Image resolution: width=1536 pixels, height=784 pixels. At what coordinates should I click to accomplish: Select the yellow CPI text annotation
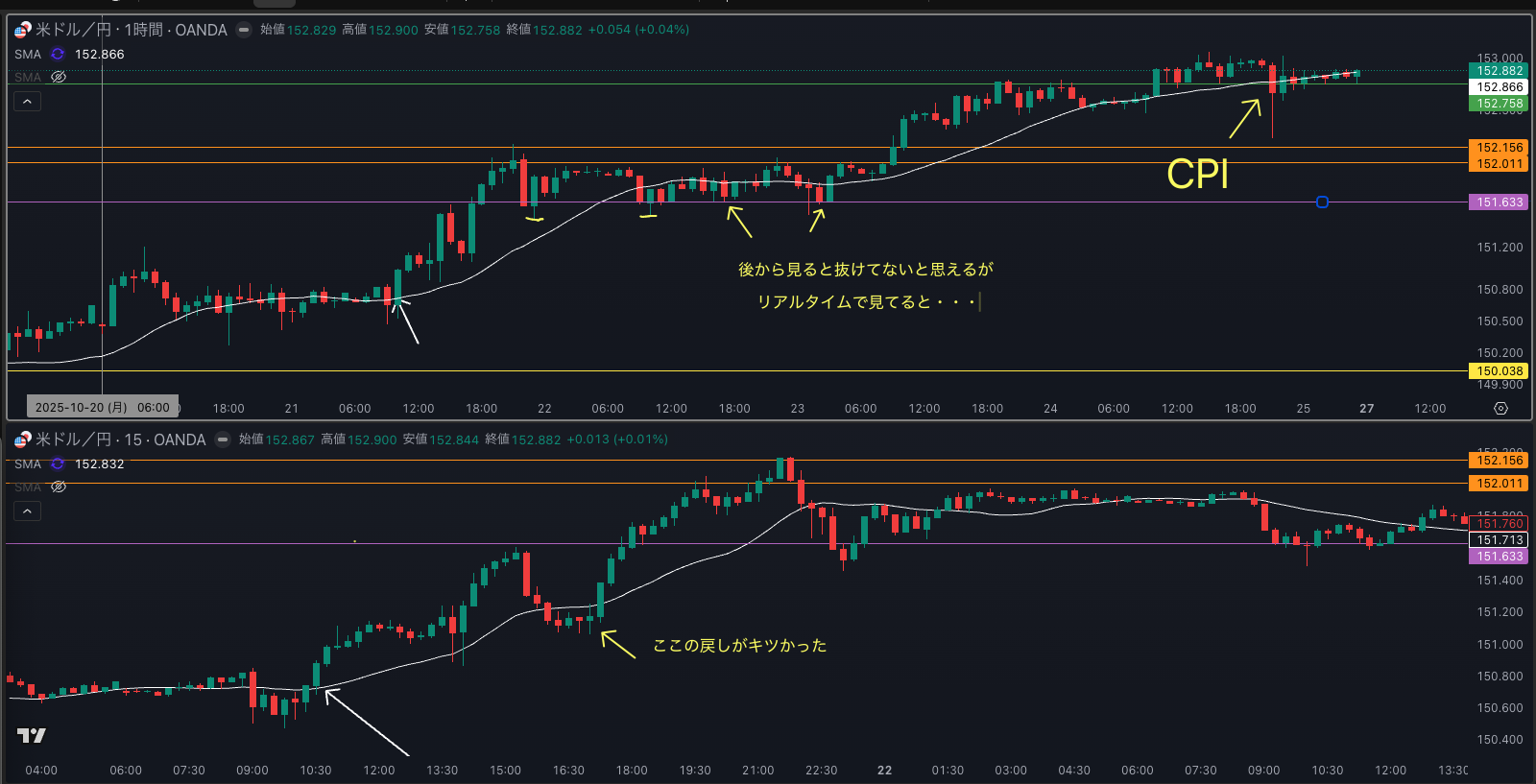click(x=1197, y=175)
